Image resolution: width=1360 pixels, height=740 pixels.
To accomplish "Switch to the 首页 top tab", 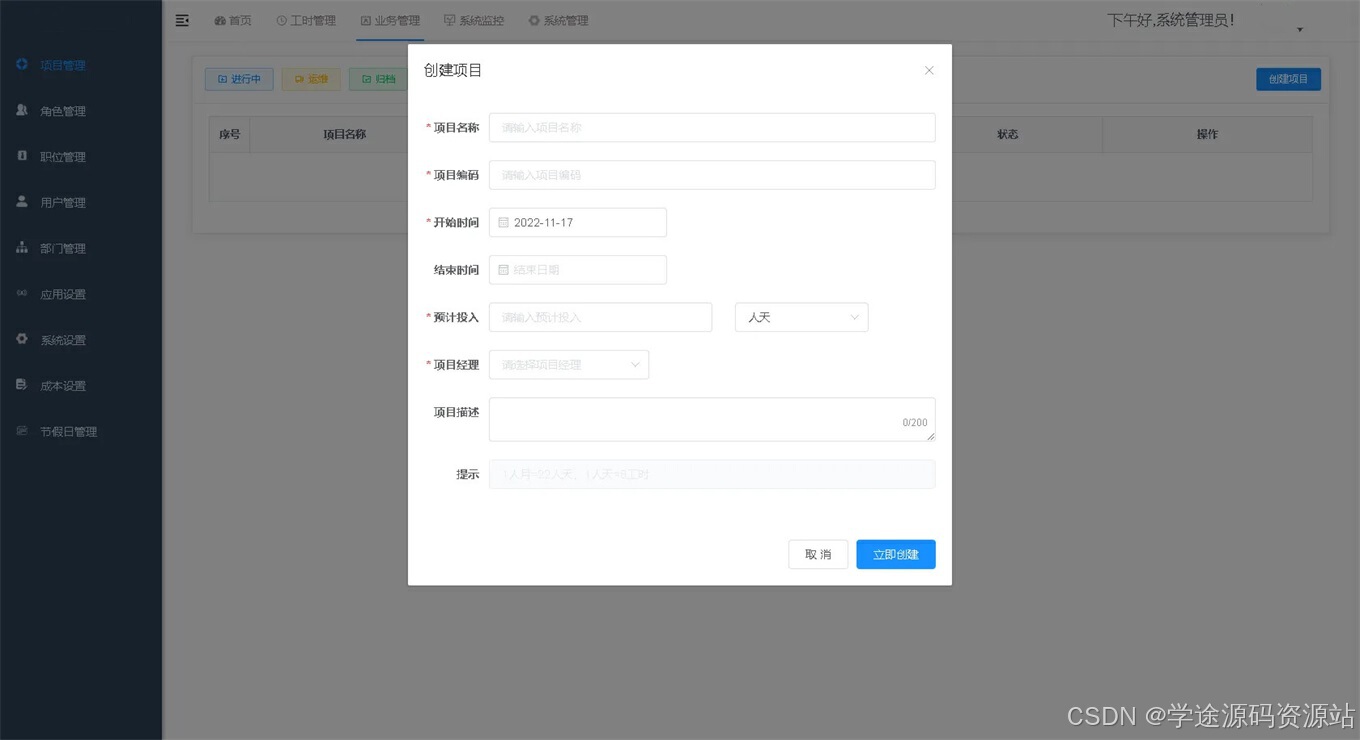I will click(233, 20).
